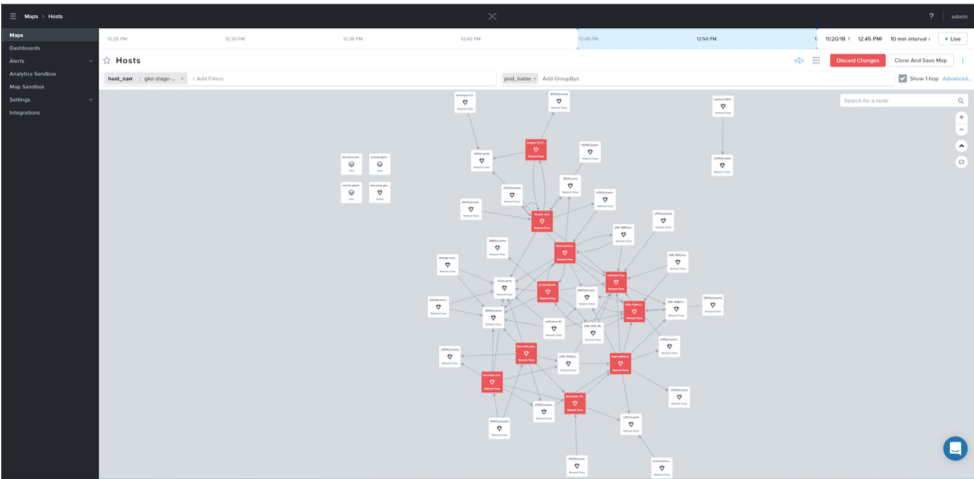
Task: Switch to the graph topology view icon
Action: (x=799, y=61)
